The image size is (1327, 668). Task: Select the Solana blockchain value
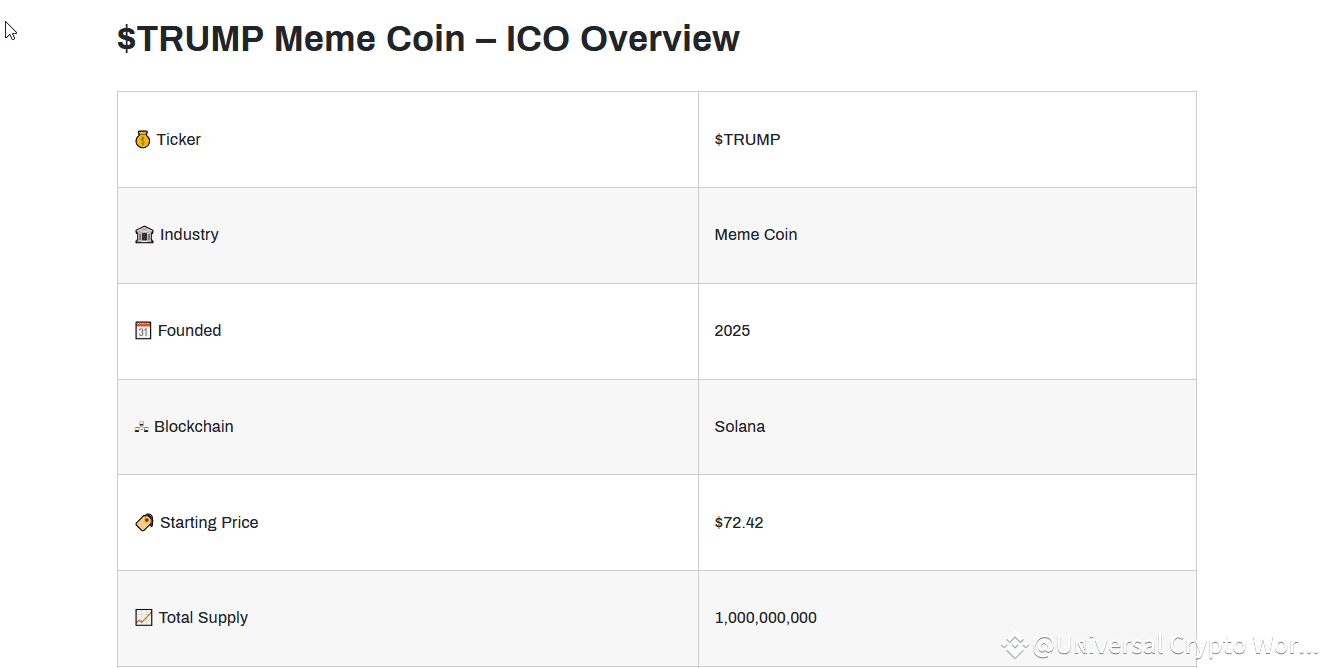(739, 427)
